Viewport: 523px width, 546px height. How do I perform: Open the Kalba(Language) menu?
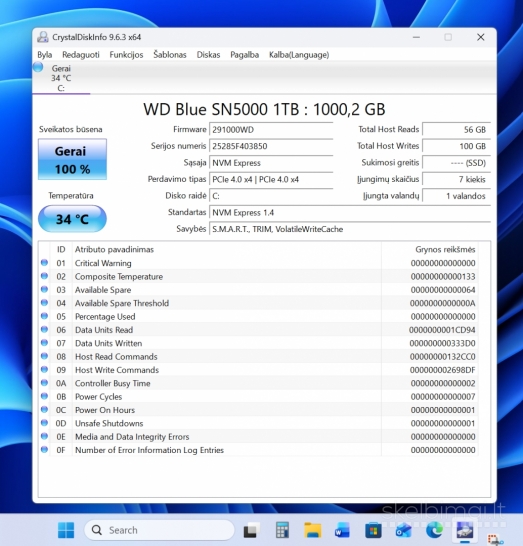coord(299,55)
